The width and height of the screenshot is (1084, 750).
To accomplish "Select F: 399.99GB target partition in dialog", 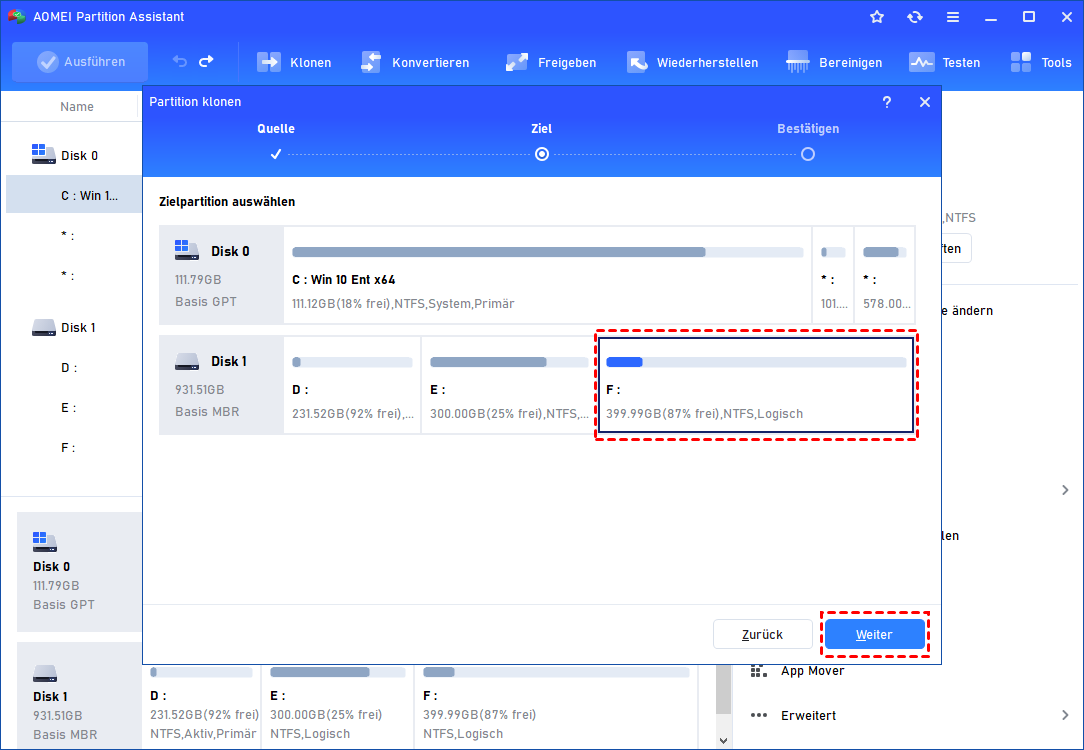I will coord(756,385).
